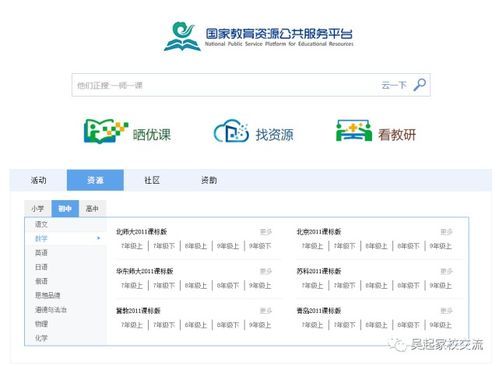Open 9年级上 under 苏科2011课标版
Screen dimensions: 499x366
pyautogui.click(x=440, y=285)
